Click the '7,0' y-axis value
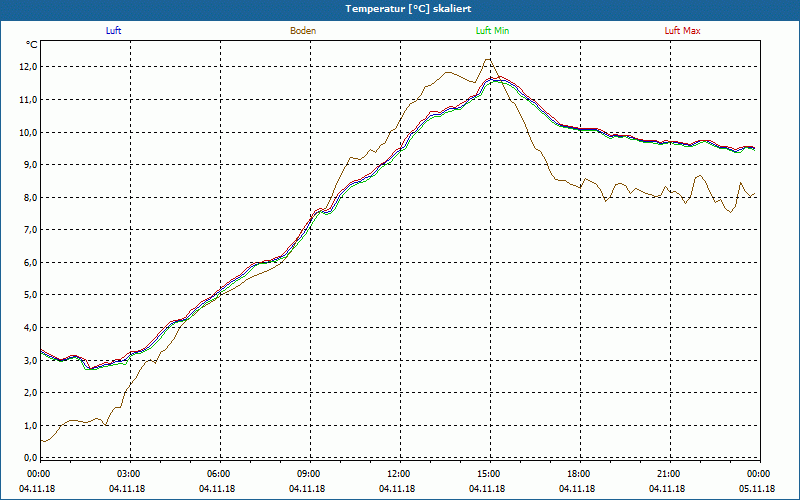Viewport: 800px width, 500px height. (31, 230)
